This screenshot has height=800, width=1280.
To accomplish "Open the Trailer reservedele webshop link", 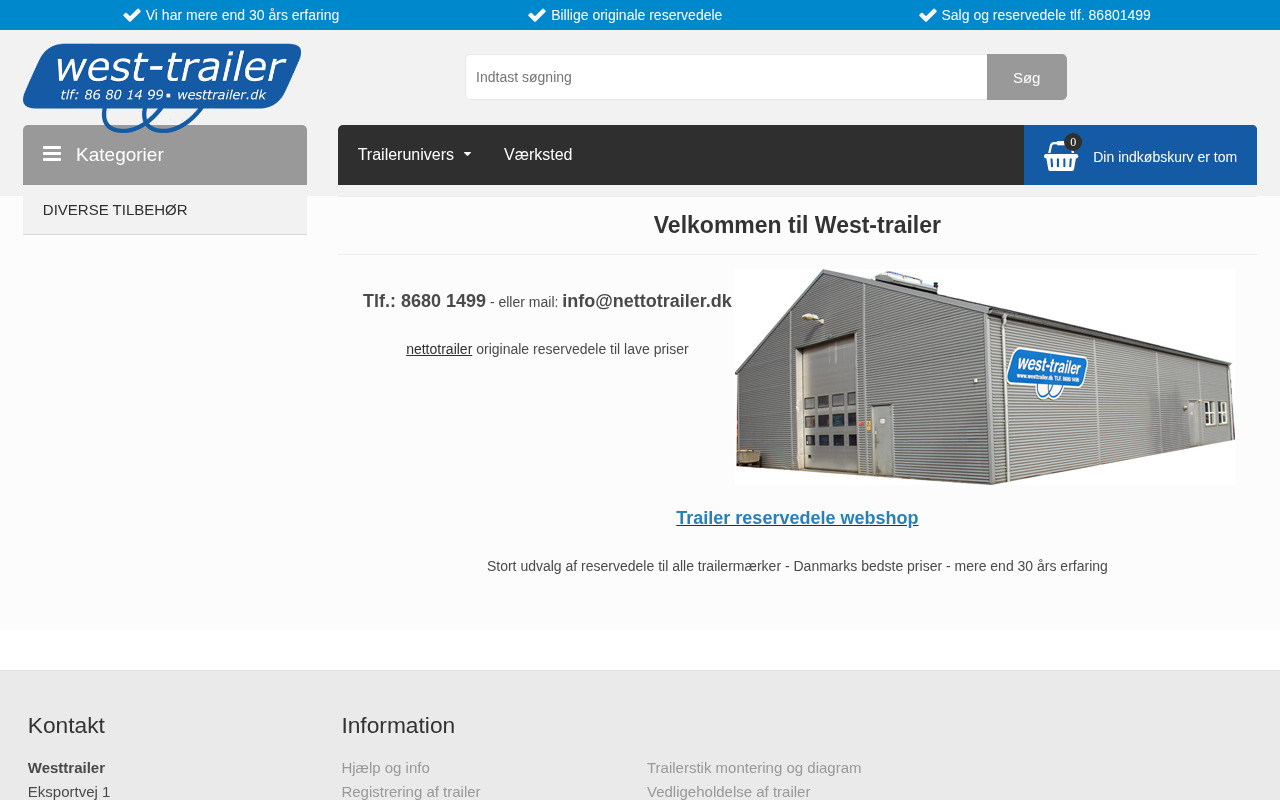I will (x=797, y=518).
